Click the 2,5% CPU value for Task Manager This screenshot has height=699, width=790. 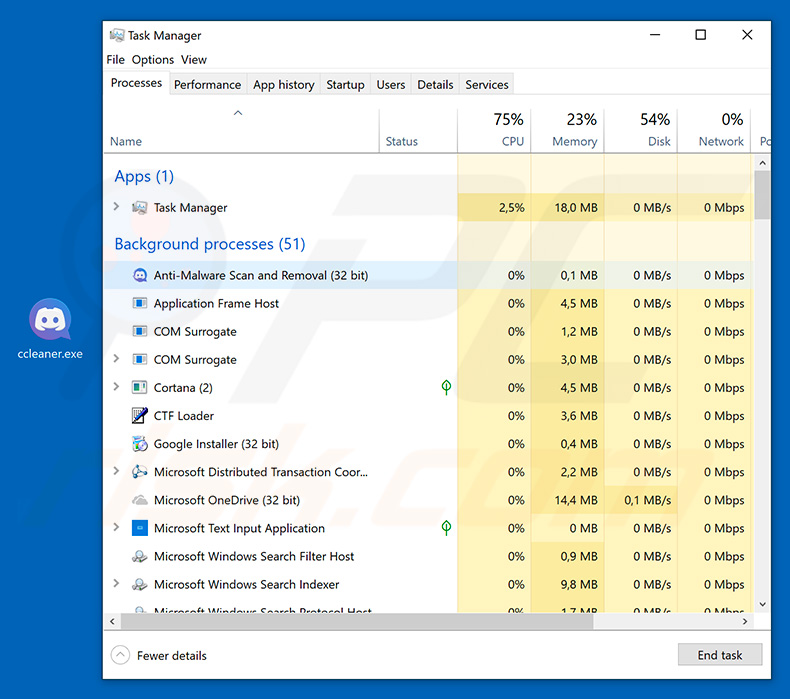[x=511, y=208]
